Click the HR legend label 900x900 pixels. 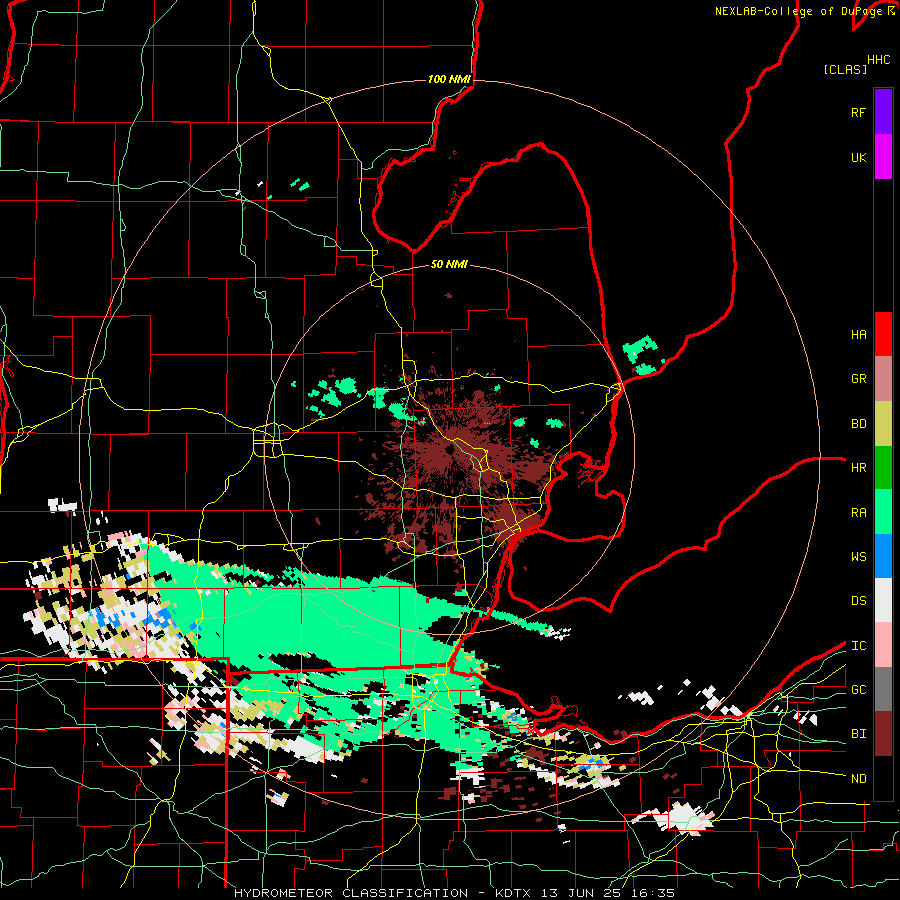click(858, 468)
